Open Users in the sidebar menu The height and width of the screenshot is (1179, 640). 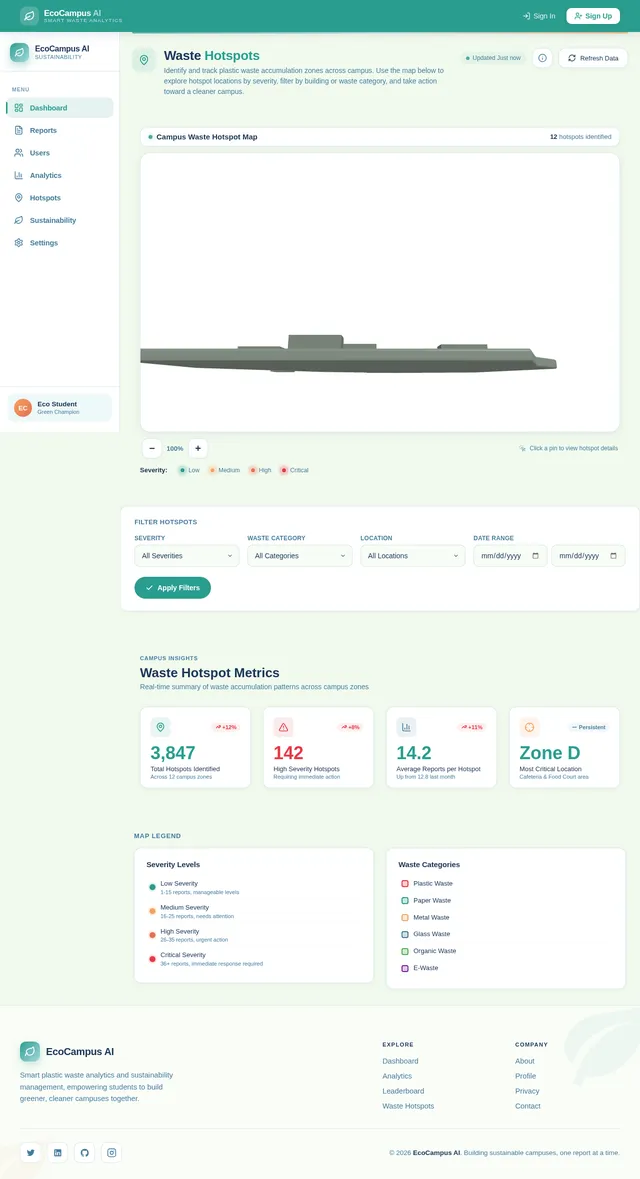(x=59, y=153)
